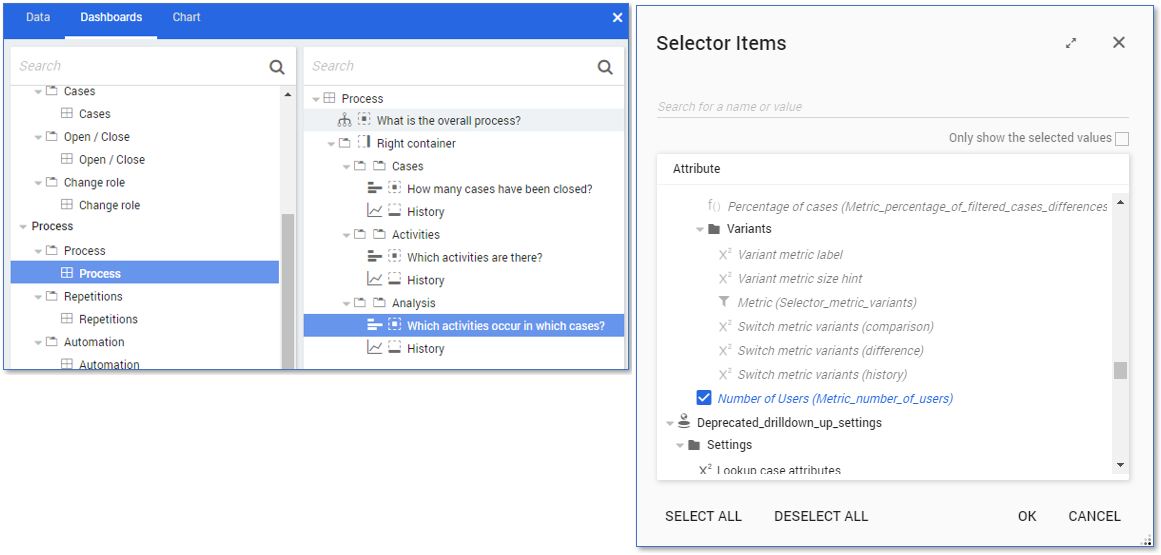Viewport: 1161px width, 555px height.
Task: Click the attribute list scrollbar thumb
Action: [x=1120, y=371]
